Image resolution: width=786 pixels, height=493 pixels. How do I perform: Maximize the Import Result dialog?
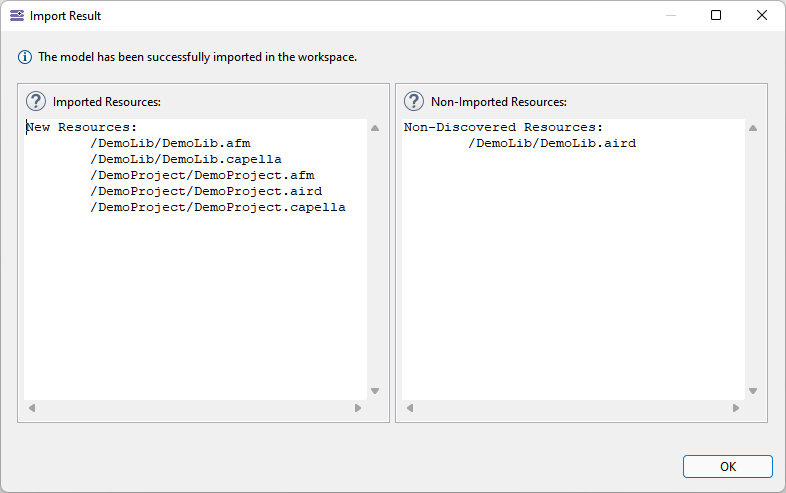[716, 15]
